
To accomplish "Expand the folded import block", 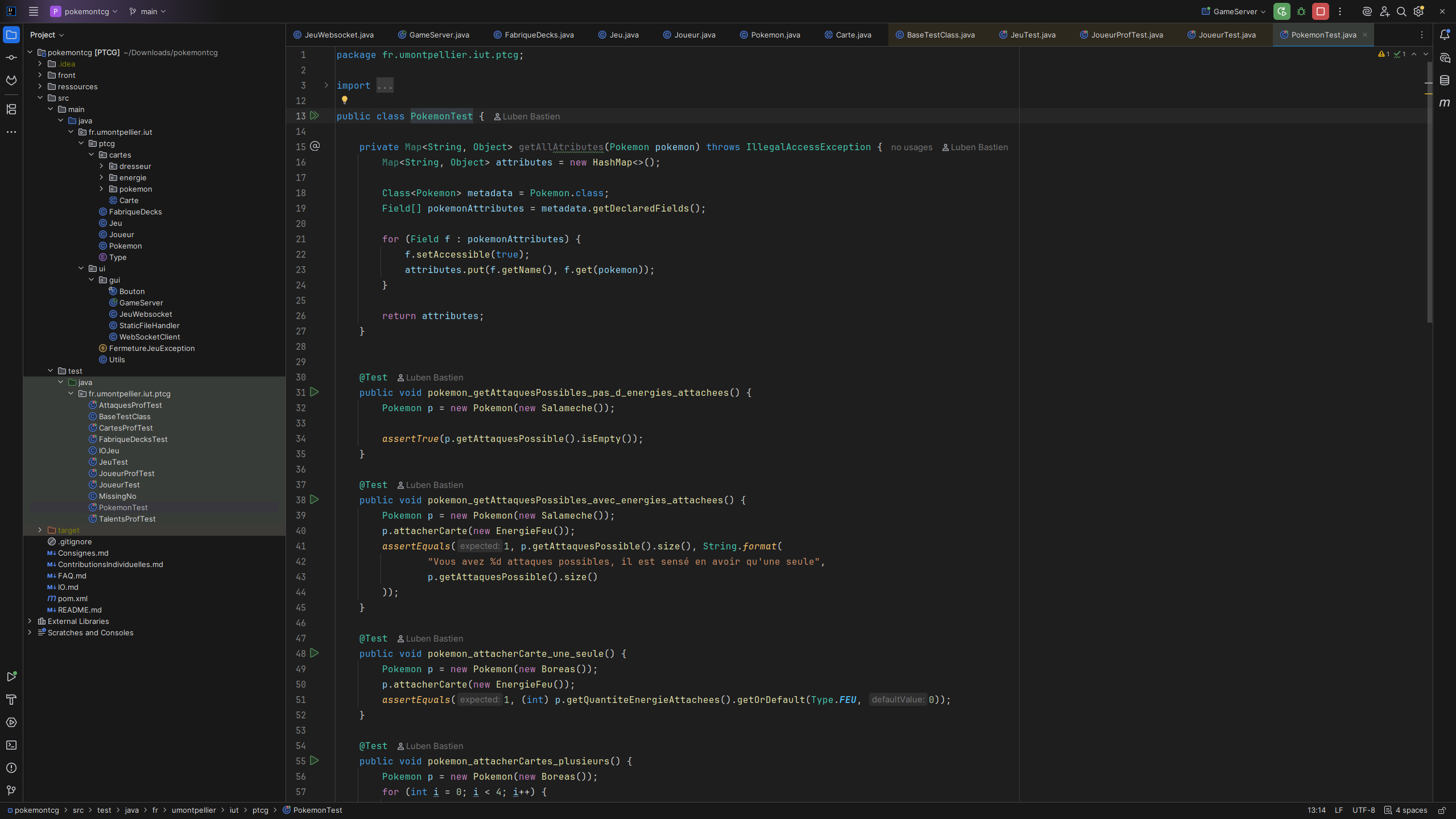I will point(326,85).
